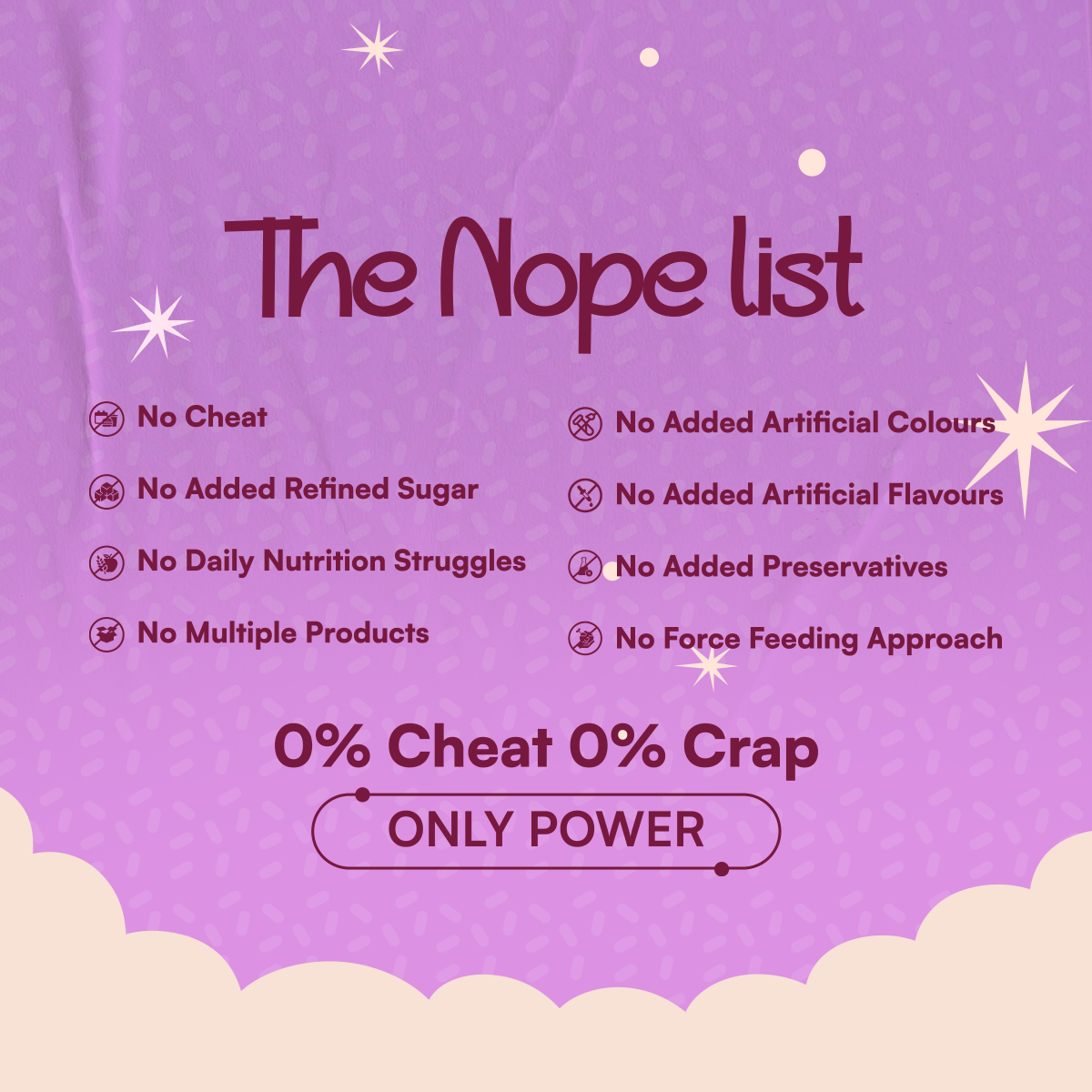Click the No Multiple Products box icon
The image size is (1092, 1092).
tap(107, 634)
